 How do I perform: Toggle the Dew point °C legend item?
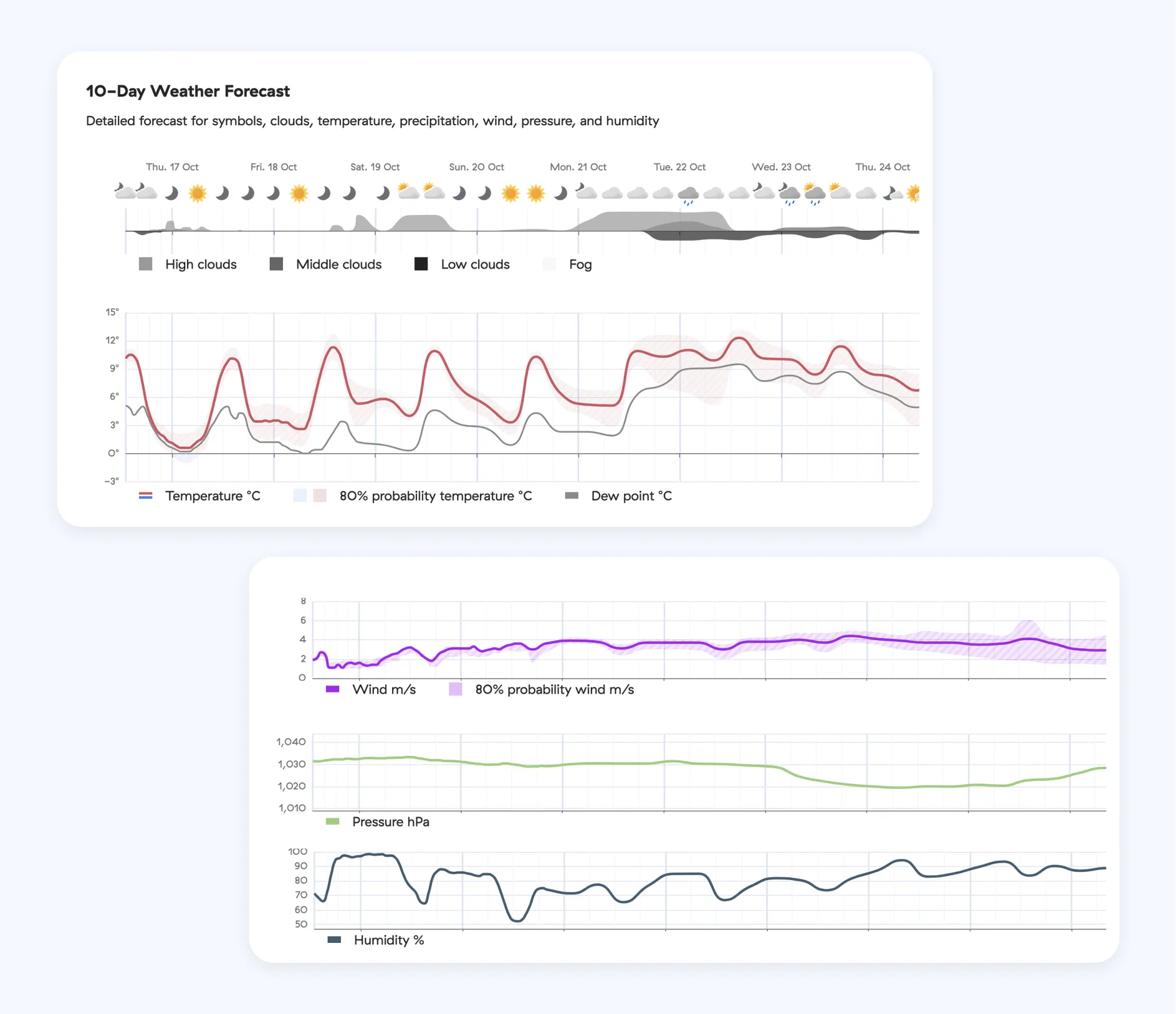click(x=630, y=496)
